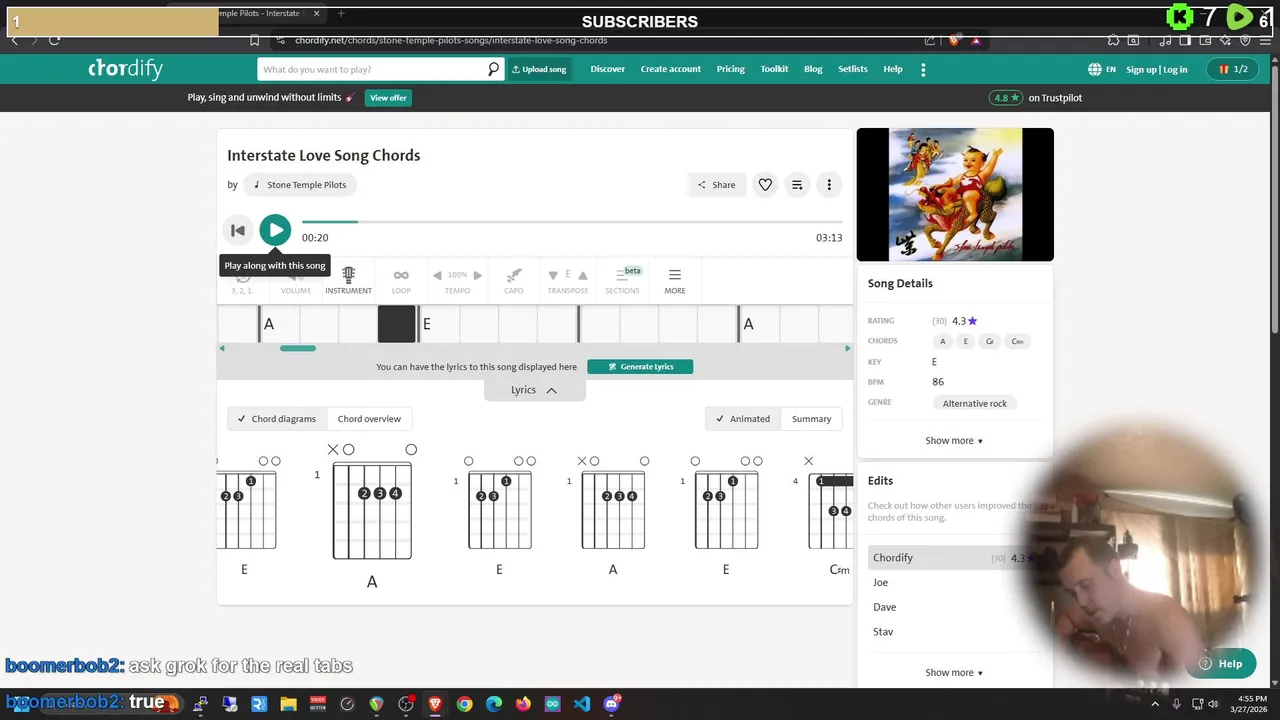Open the Sections beta feature
The height and width of the screenshot is (720, 1280).
click(x=622, y=281)
